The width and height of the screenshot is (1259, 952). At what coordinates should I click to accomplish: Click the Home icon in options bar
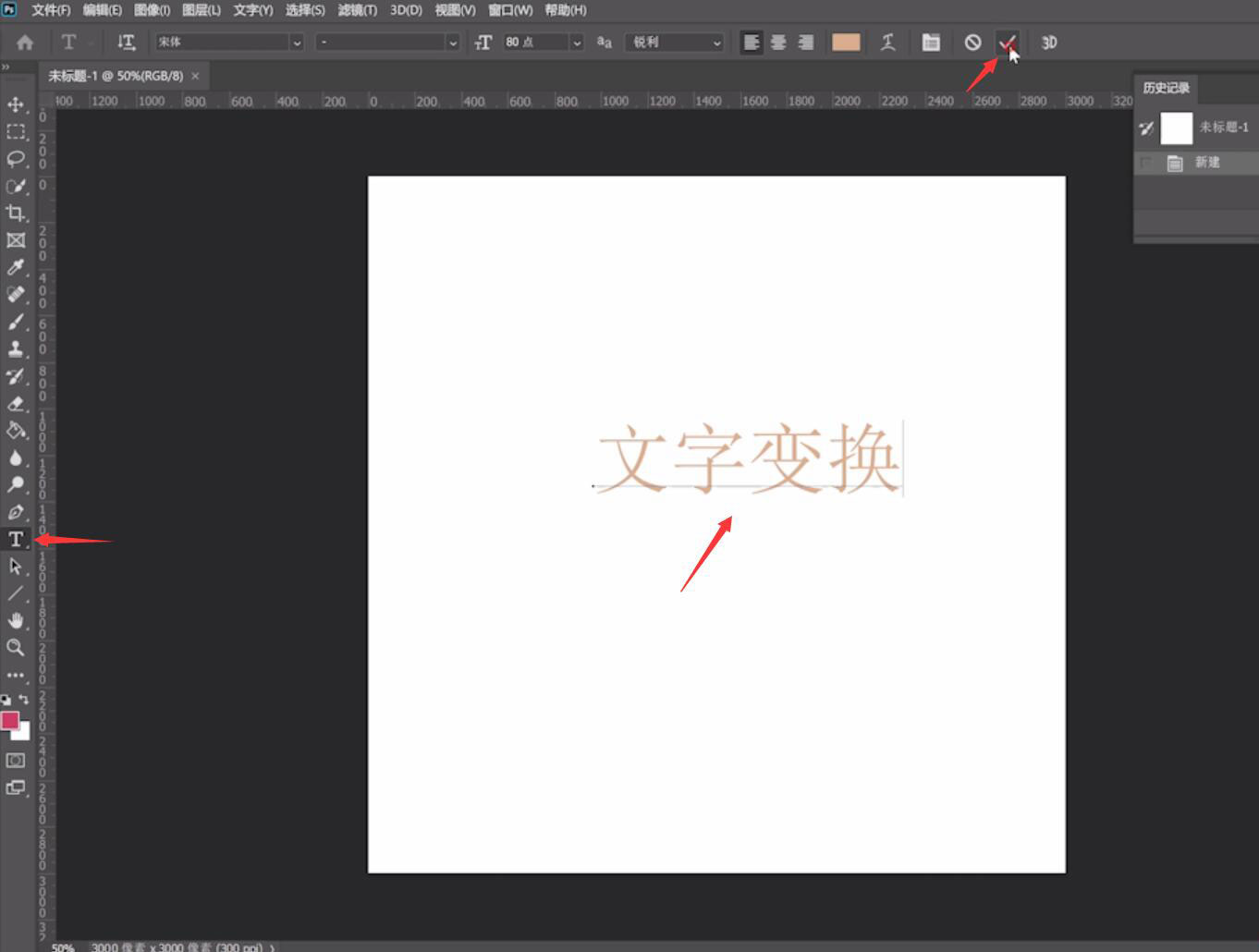(25, 43)
